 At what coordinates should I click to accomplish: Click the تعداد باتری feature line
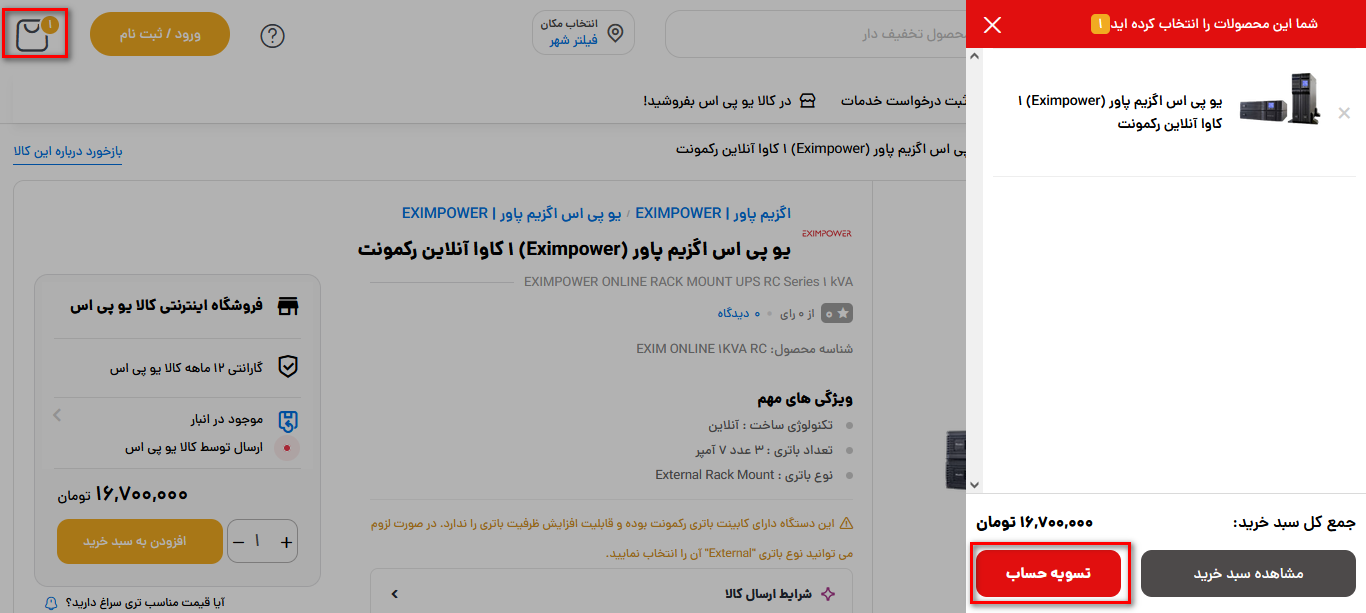click(765, 450)
